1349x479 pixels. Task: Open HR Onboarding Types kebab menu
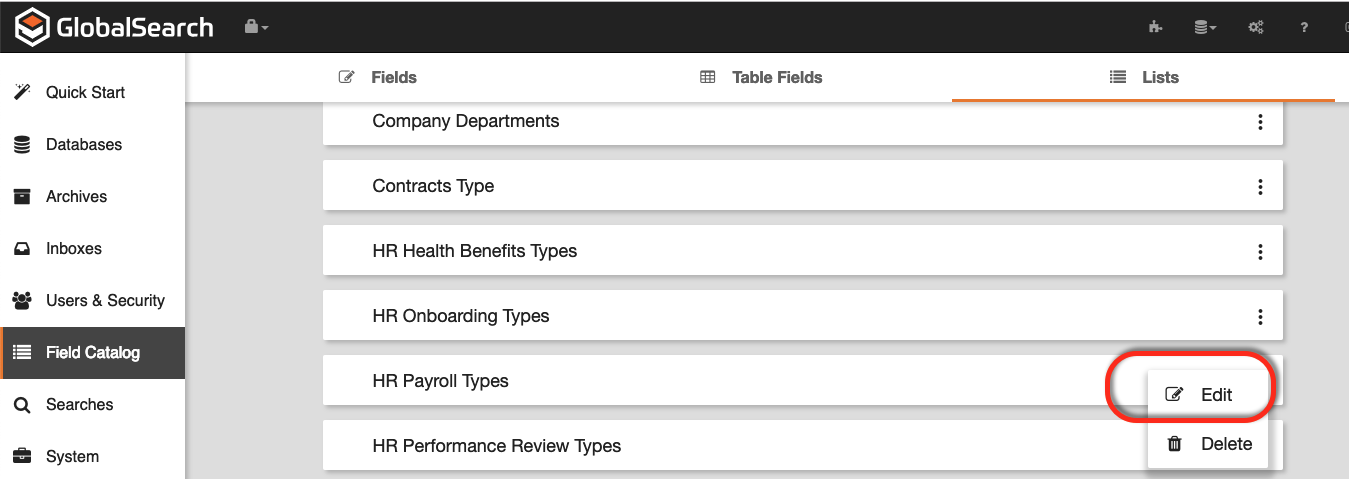1260,317
